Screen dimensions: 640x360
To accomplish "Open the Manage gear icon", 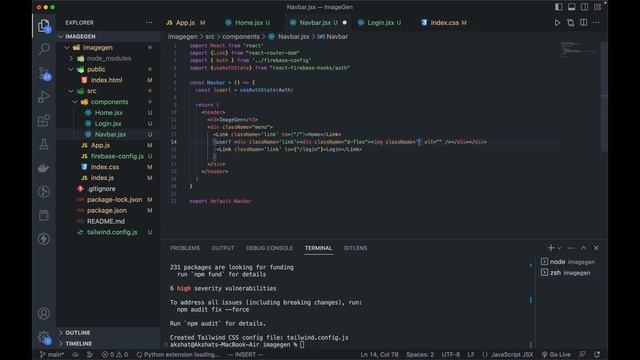I will coord(44,337).
